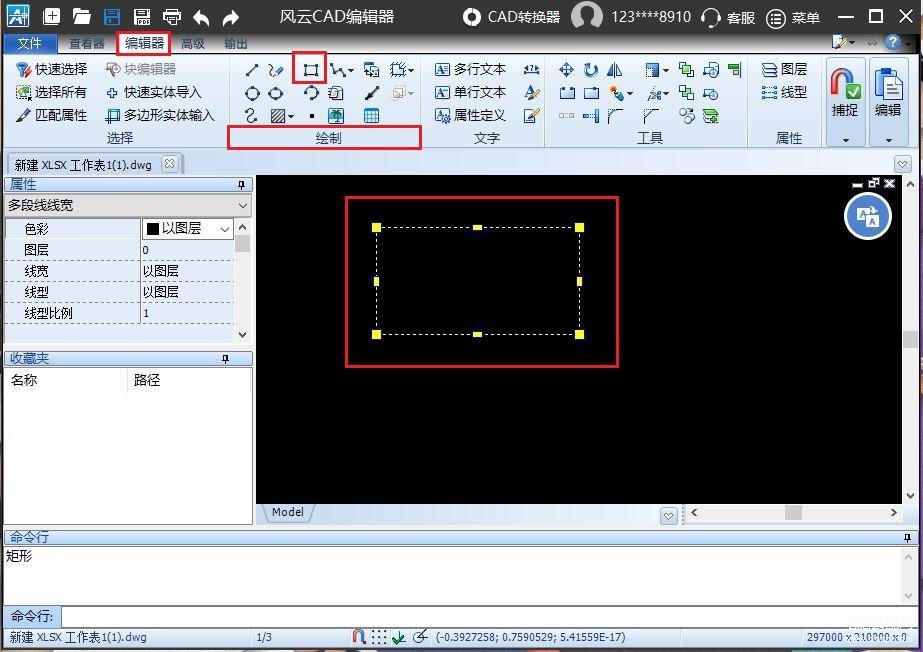Screen dimensions: 923x652
Task: Insert a table using the grid icon
Action: 371,116
